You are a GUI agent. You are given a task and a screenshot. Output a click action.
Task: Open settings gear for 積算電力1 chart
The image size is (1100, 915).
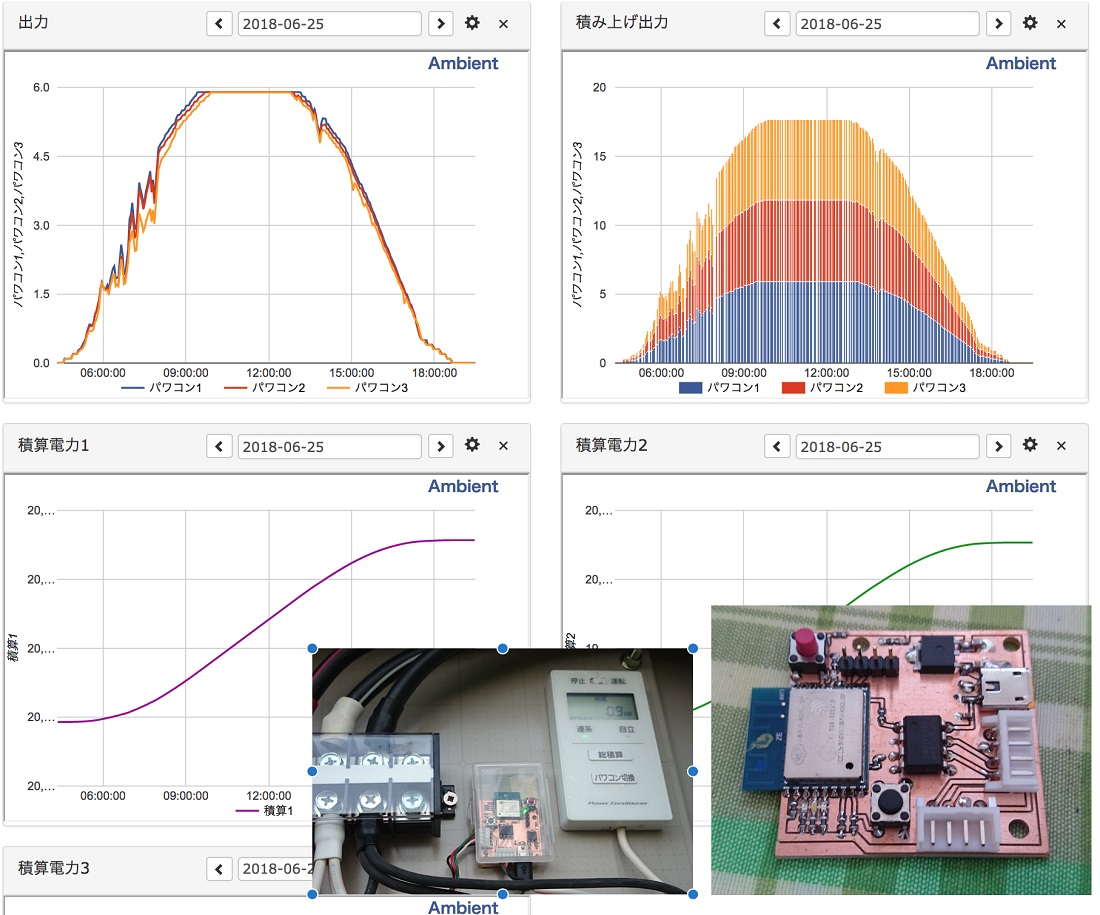[x=472, y=445]
